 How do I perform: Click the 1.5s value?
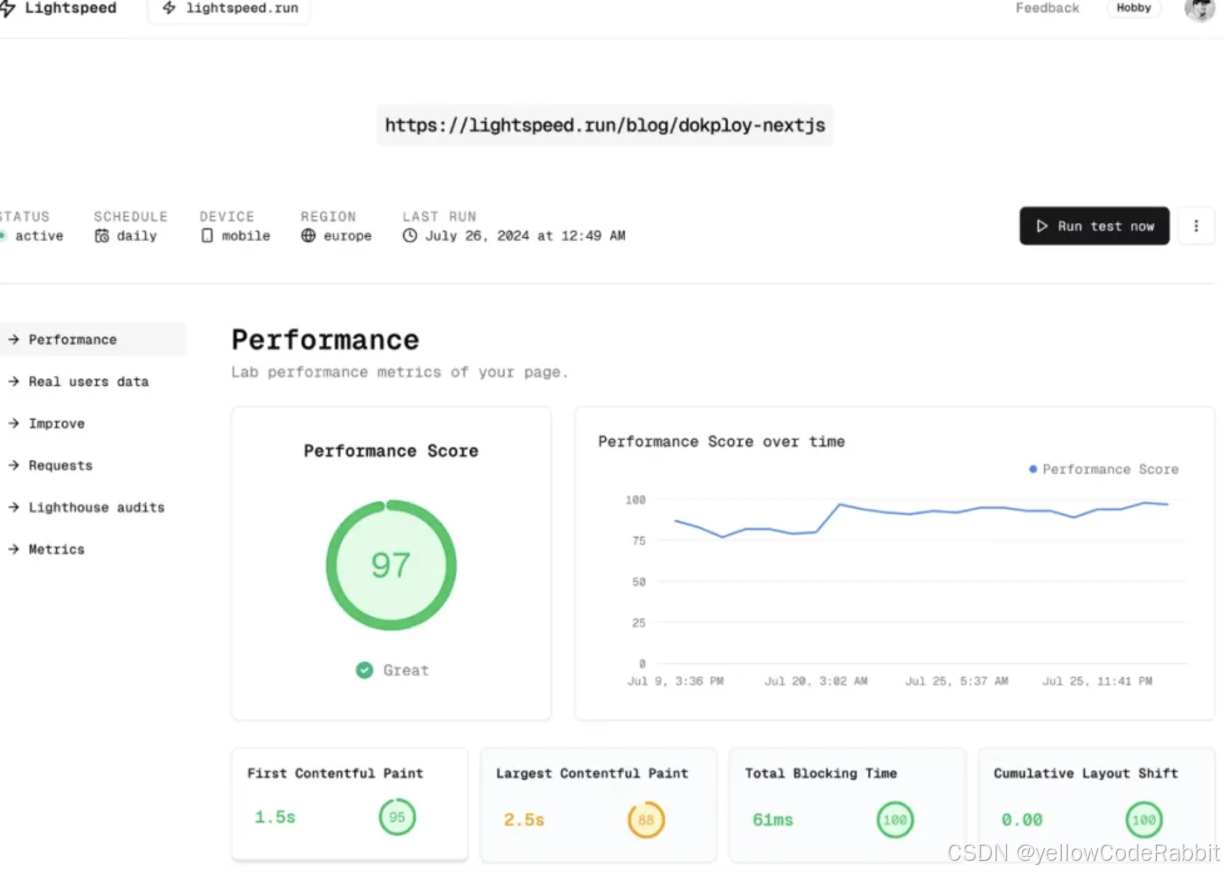[275, 818]
